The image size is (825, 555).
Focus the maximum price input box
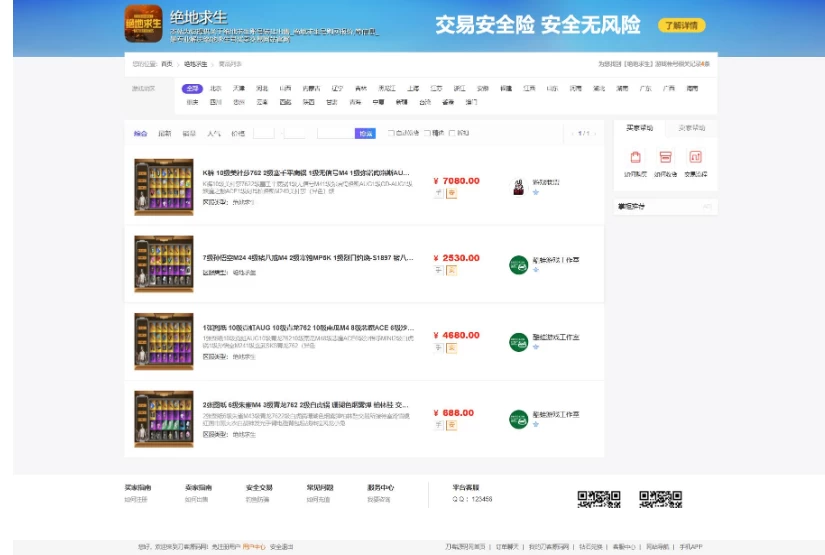click(295, 133)
